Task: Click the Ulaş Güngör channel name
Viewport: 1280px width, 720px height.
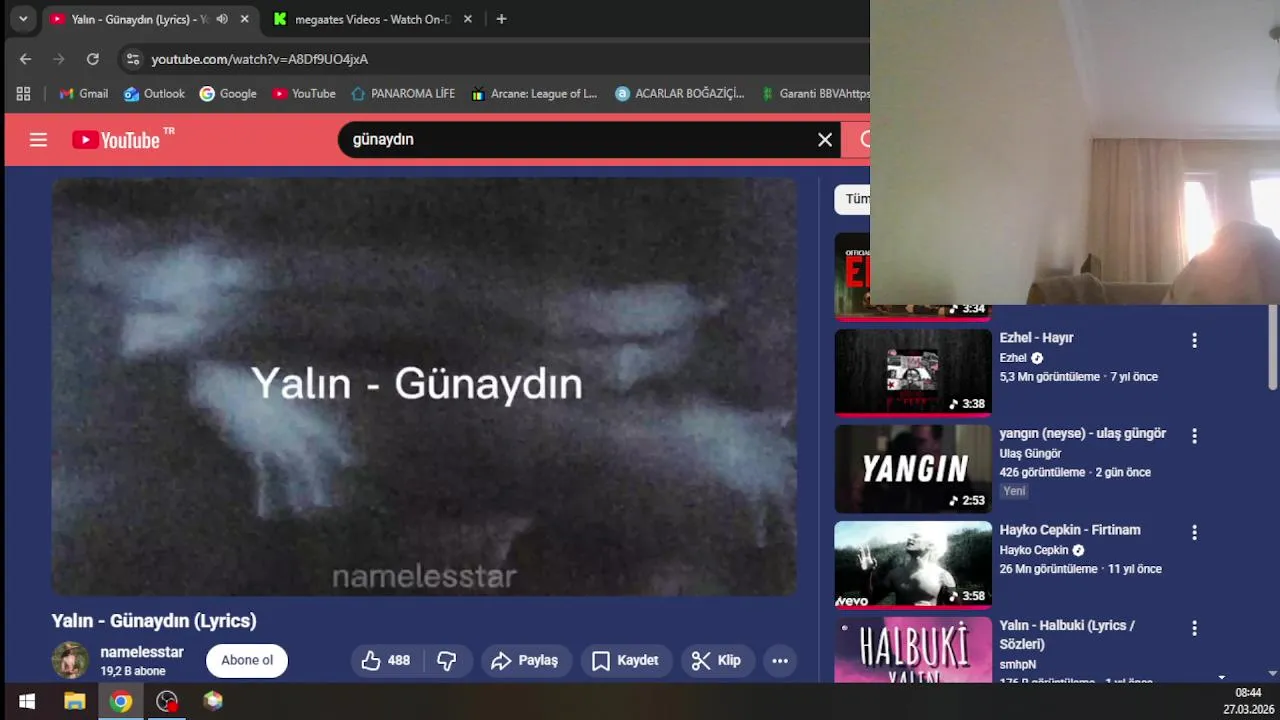Action: point(1030,454)
